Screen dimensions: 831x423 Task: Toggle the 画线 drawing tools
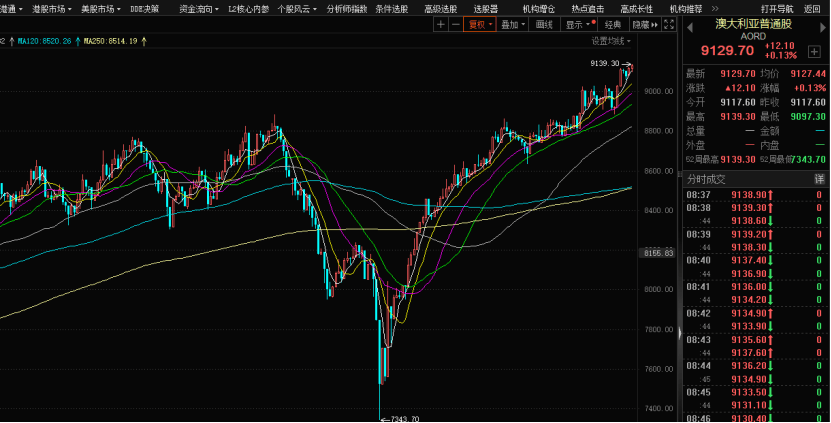[544, 24]
